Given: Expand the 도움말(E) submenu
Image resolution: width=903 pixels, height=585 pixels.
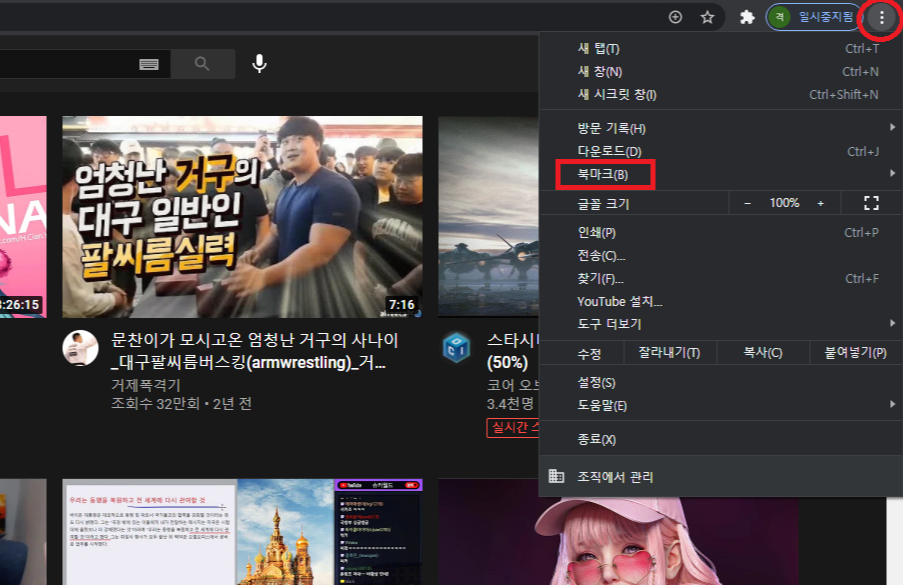Looking at the screenshot, I should click(721, 405).
